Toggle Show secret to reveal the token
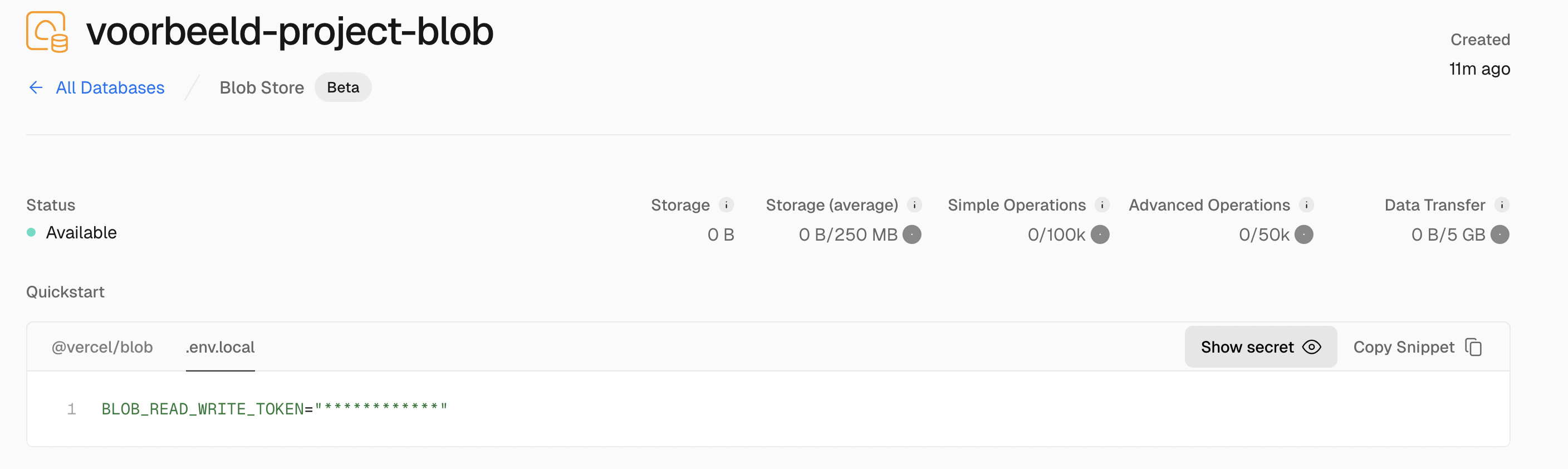The image size is (1568, 469). coord(1260,347)
